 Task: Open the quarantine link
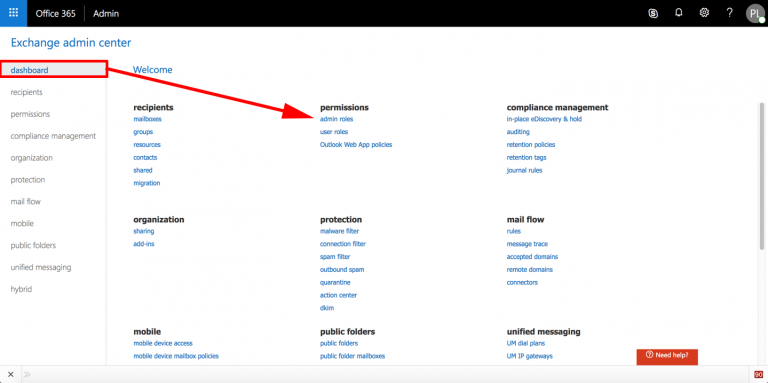tap(335, 283)
